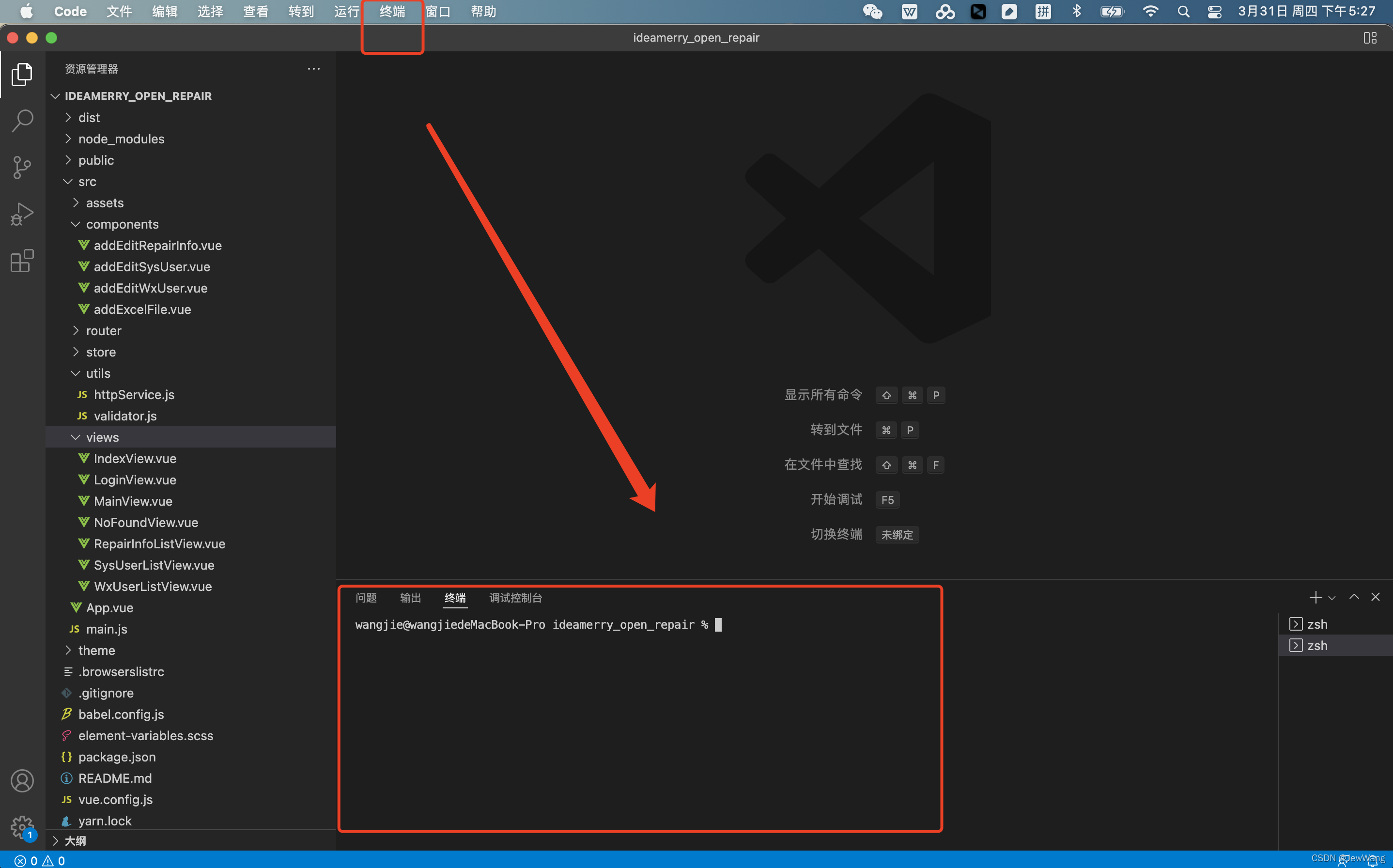This screenshot has width=1393, height=868.
Task: Open the Apple menu
Action: tap(27, 12)
